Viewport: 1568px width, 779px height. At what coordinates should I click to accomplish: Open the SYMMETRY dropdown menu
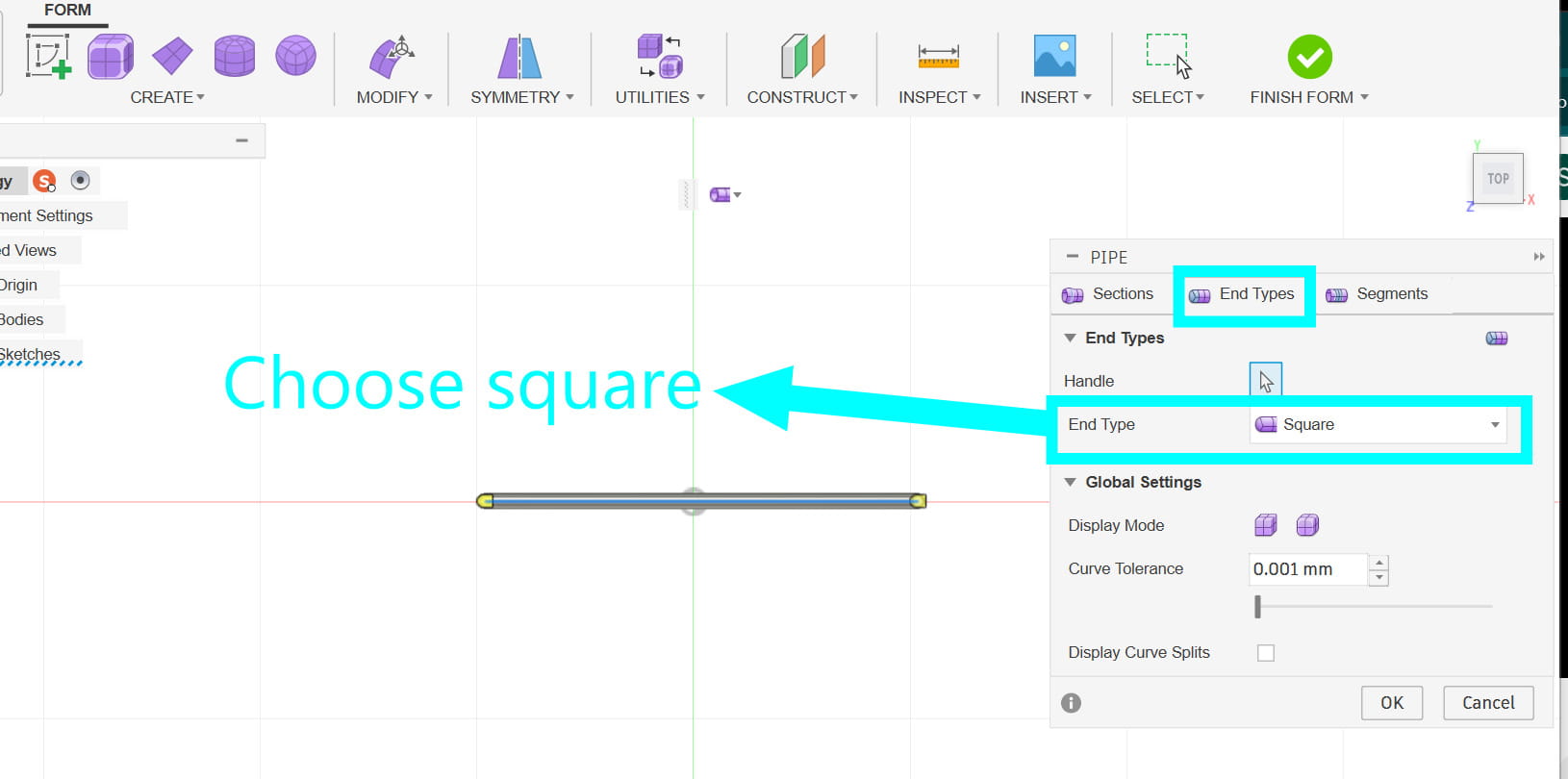(x=522, y=97)
